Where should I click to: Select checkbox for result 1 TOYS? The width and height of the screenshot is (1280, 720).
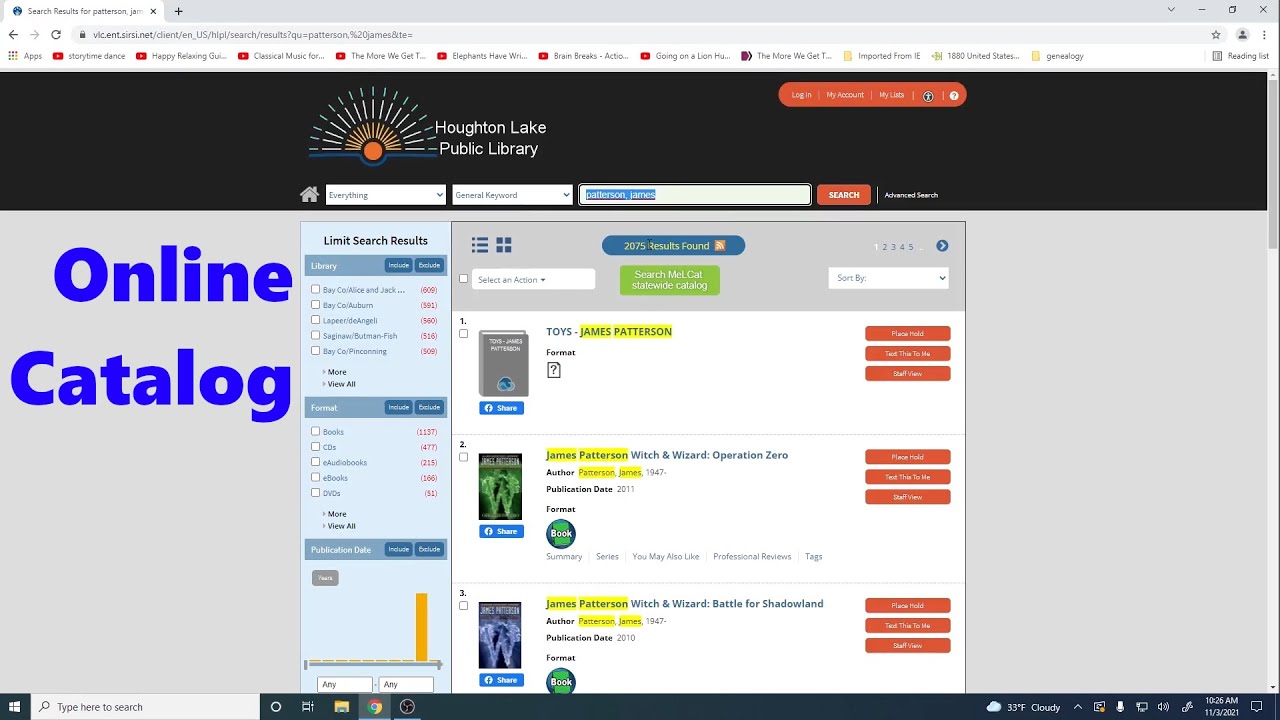coord(463,334)
